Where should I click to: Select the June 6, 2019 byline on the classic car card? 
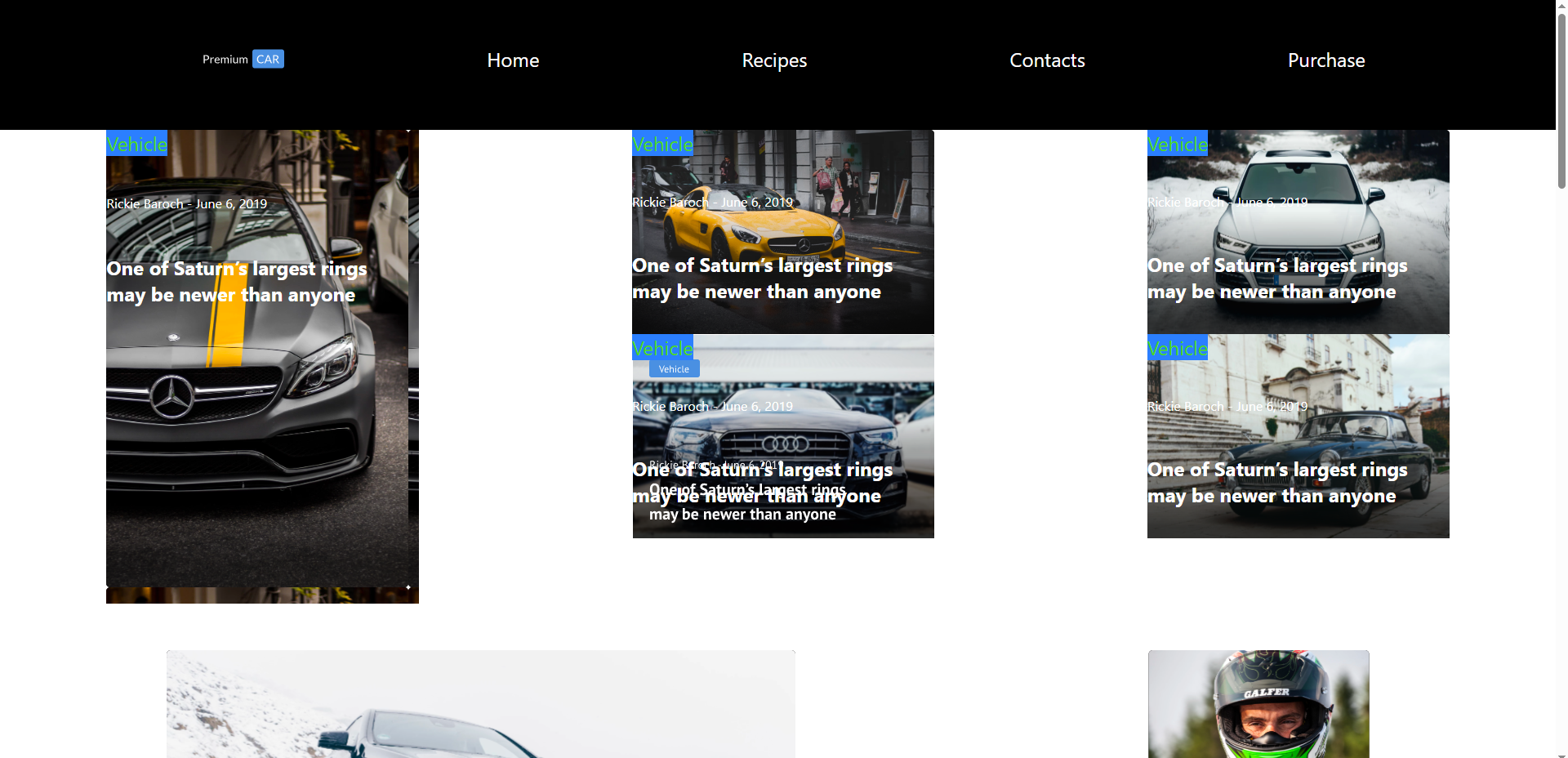pyautogui.click(x=1227, y=407)
